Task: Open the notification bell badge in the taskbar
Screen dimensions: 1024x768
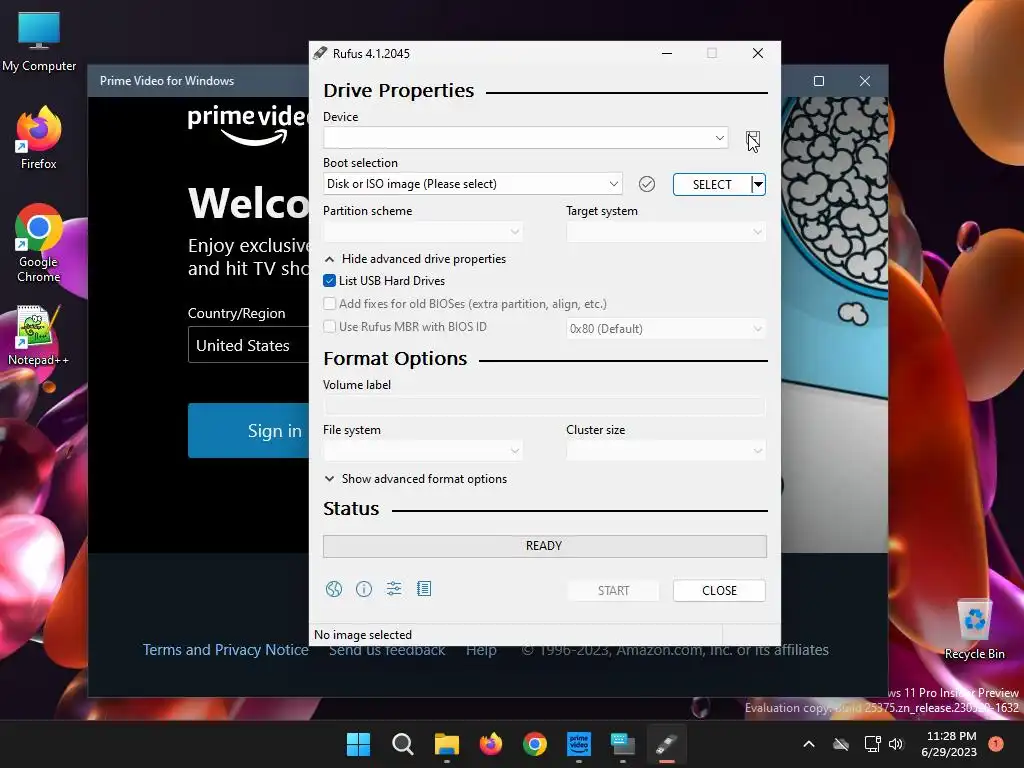Action: (x=996, y=743)
